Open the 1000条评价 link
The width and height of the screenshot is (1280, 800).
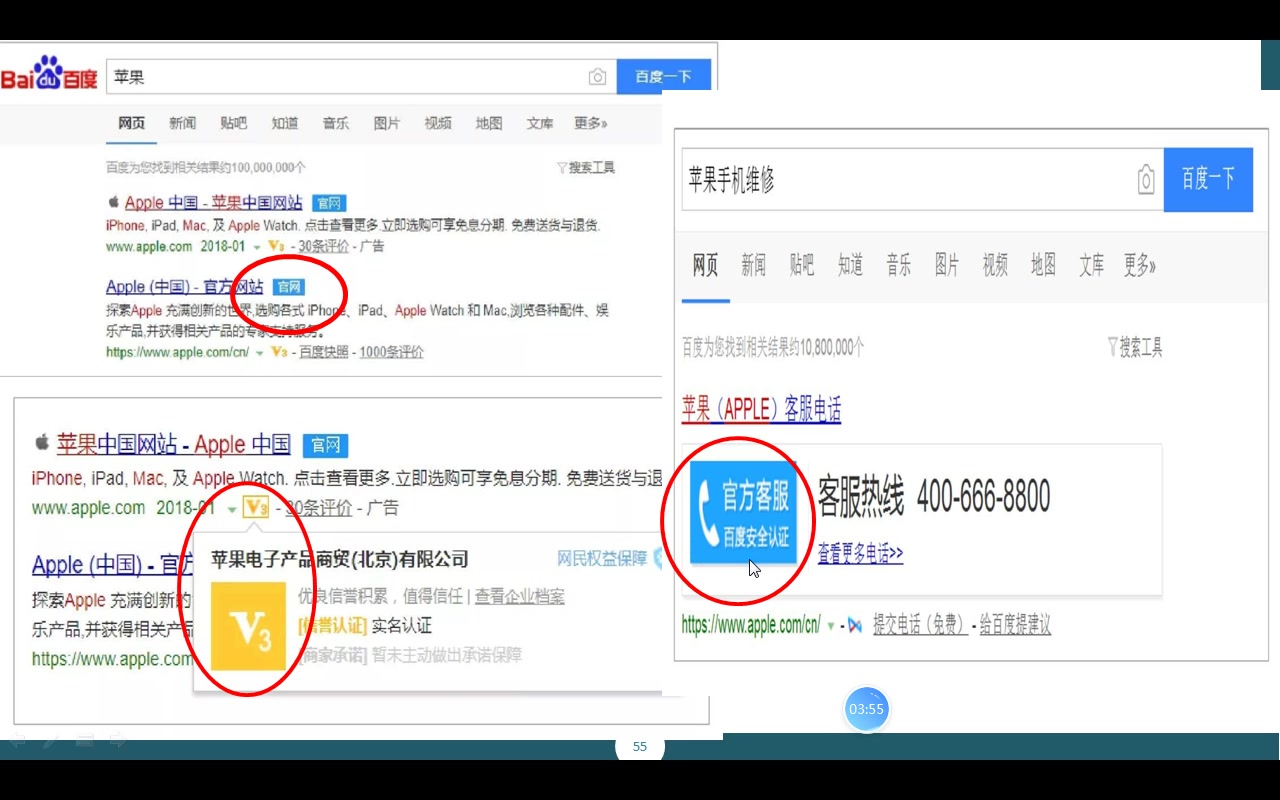click(391, 352)
